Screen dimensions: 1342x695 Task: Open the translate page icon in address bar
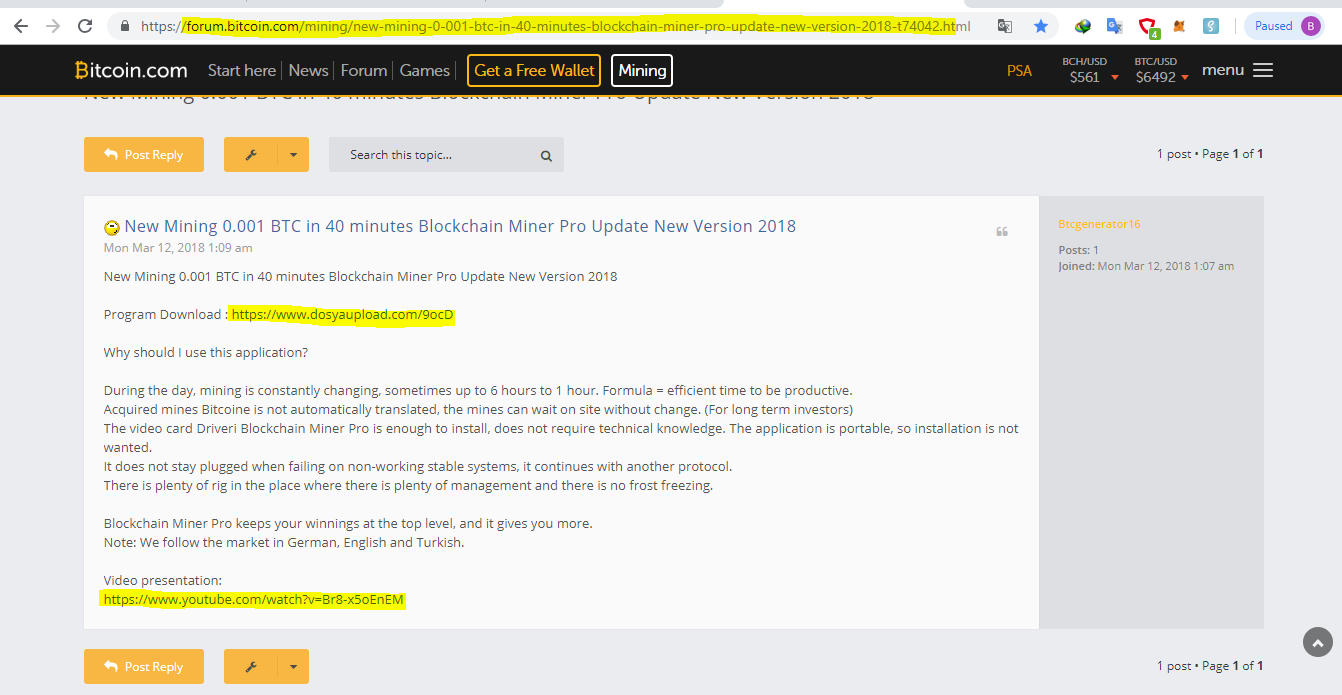point(1005,27)
